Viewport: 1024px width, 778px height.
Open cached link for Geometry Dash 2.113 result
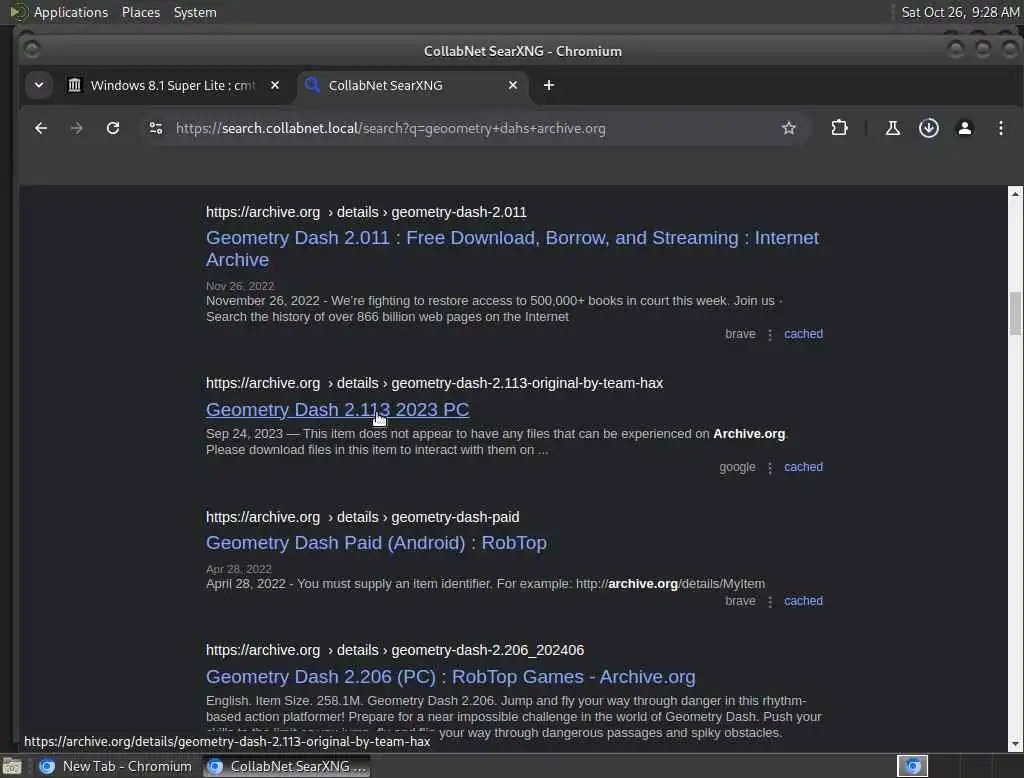[803, 467]
